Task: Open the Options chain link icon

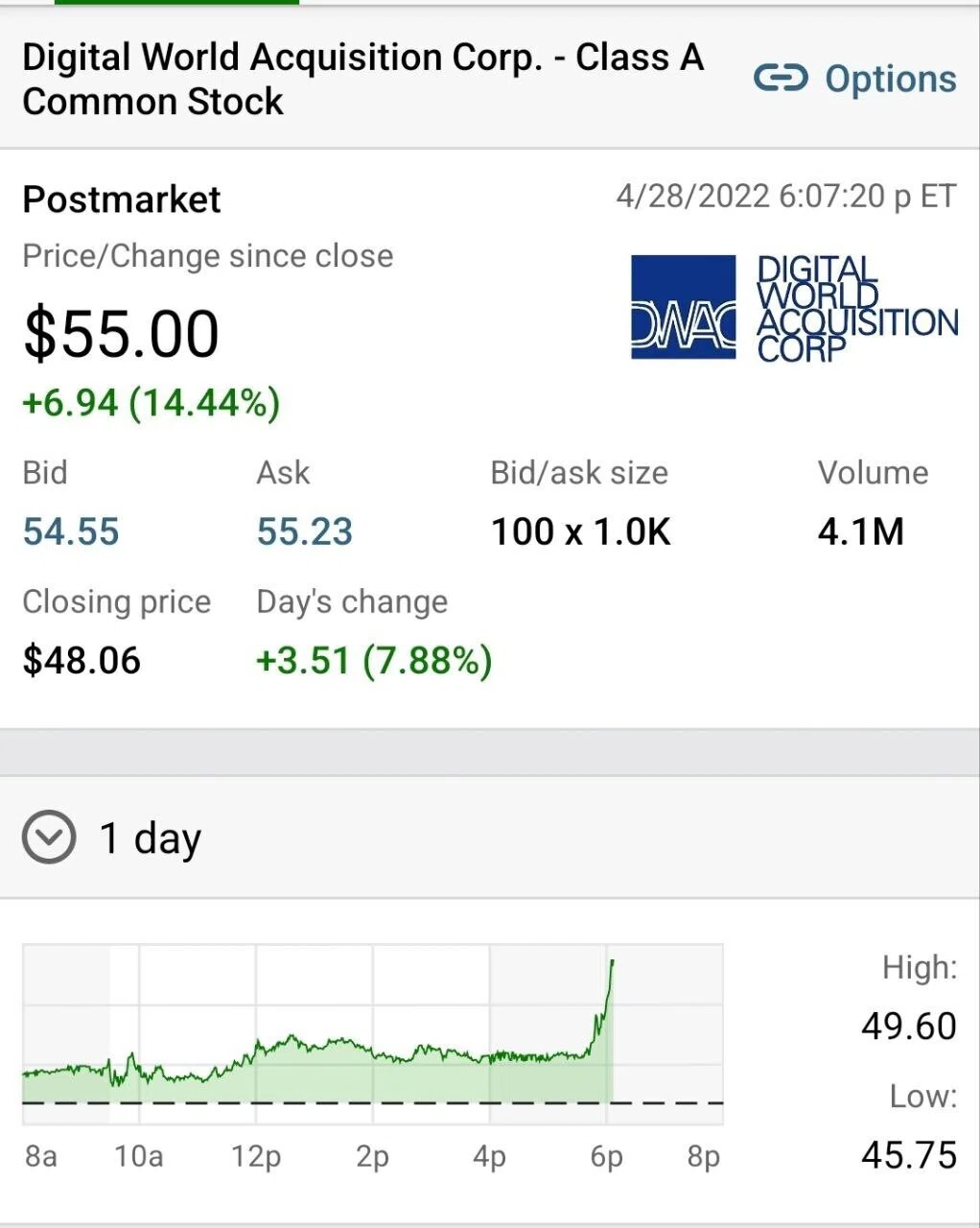Action: coord(781,79)
